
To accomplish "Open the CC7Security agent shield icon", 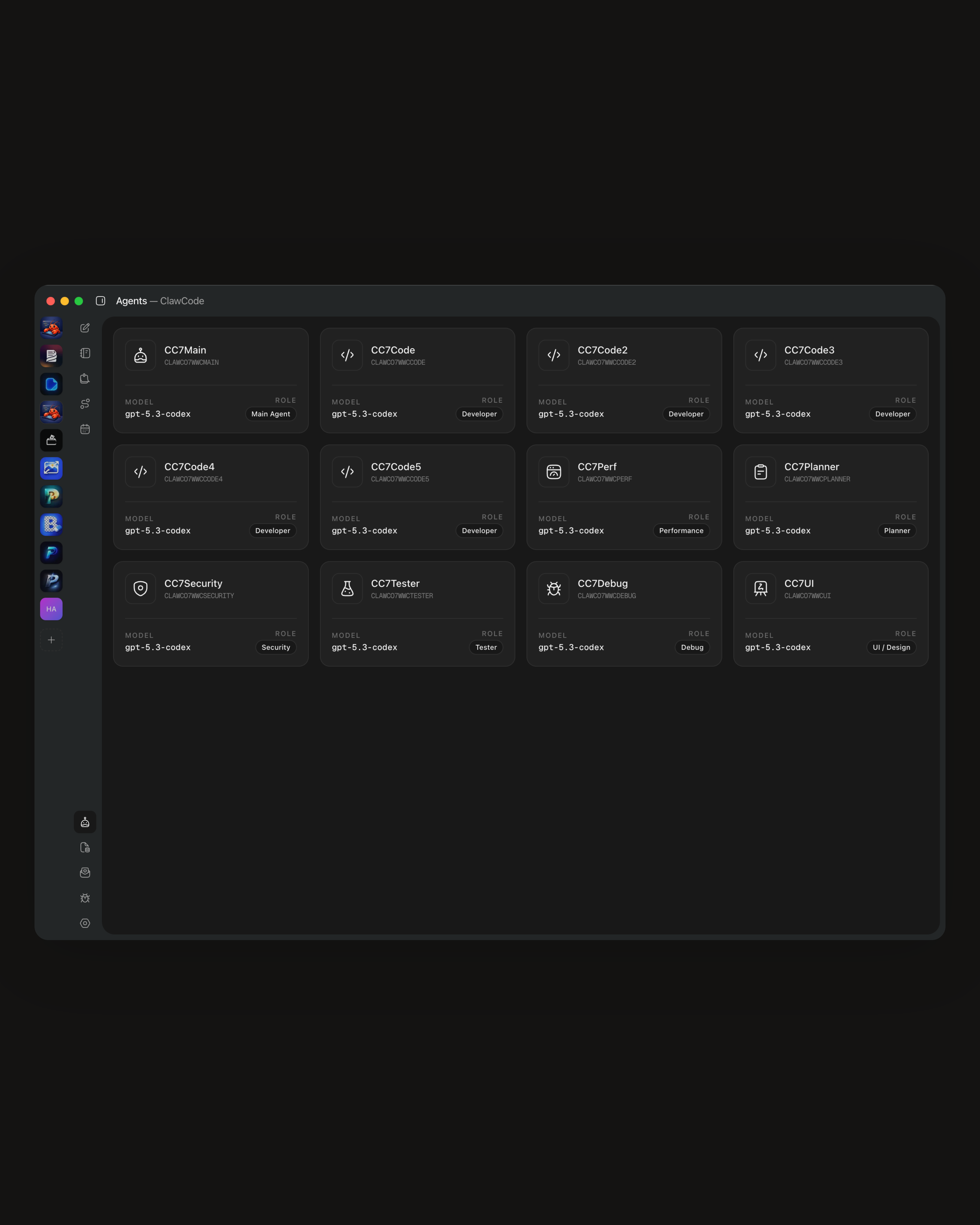I will (140, 589).
